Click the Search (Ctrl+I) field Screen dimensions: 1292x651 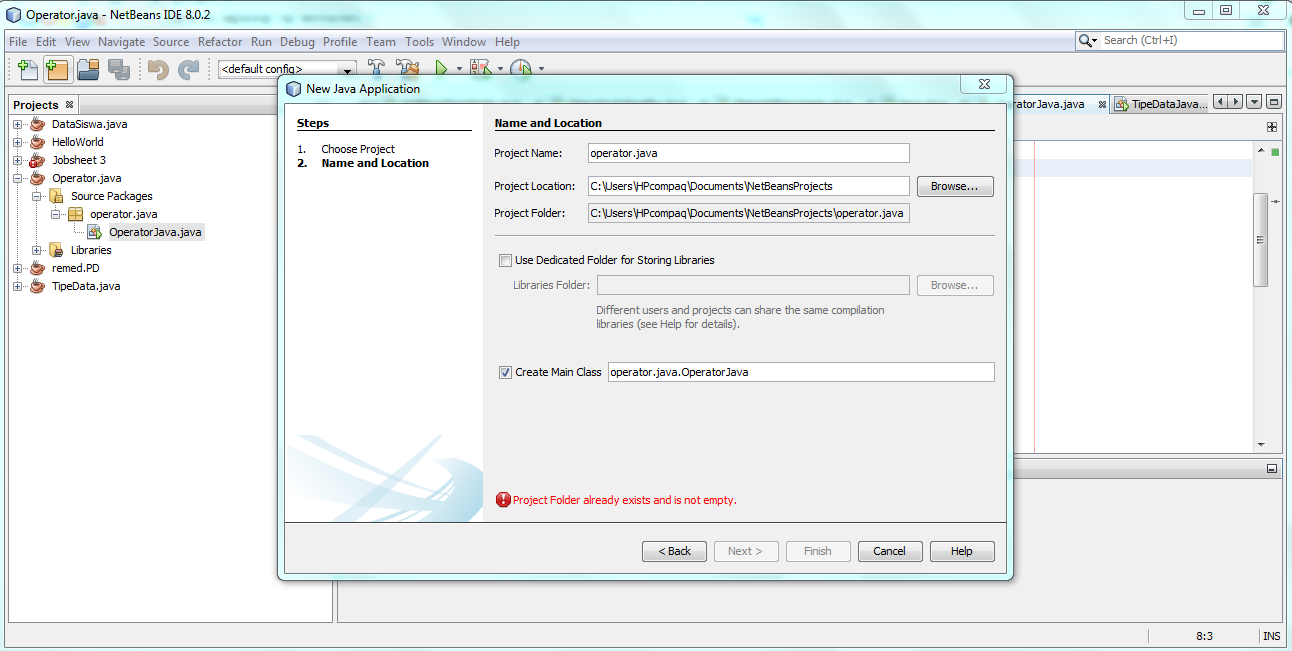tap(1191, 41)
